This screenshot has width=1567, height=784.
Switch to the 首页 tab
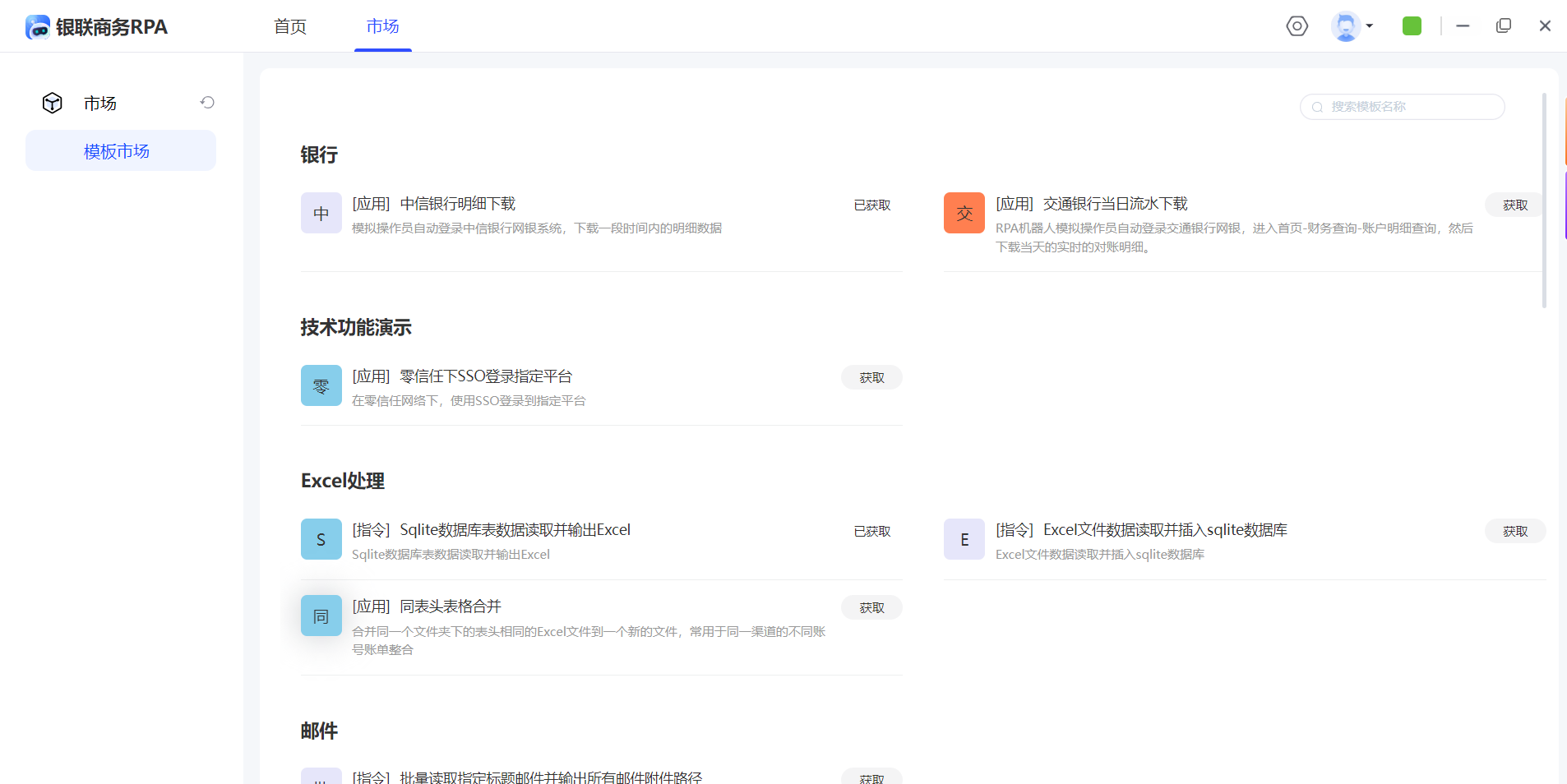tap(290, 26)
